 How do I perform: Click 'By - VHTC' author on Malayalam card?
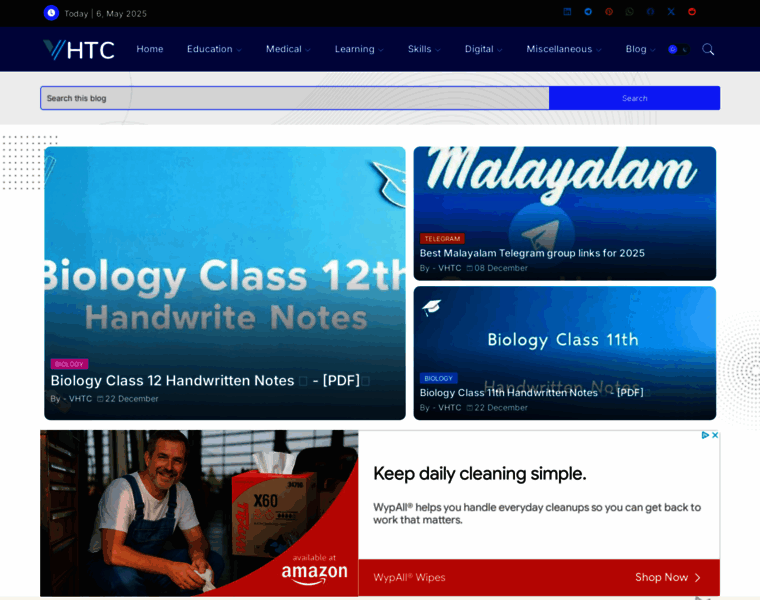[x=441, y=268]
